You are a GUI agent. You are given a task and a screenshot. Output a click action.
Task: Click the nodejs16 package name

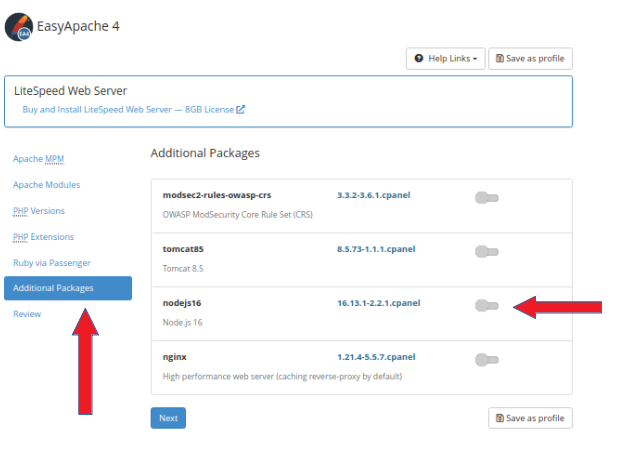click(182, 303)
